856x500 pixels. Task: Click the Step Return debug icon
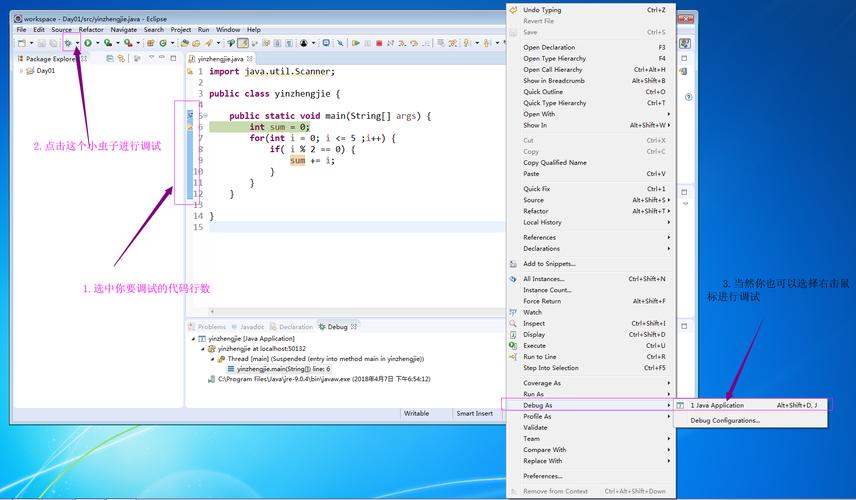pyautogui.click(x=426, y=43)
